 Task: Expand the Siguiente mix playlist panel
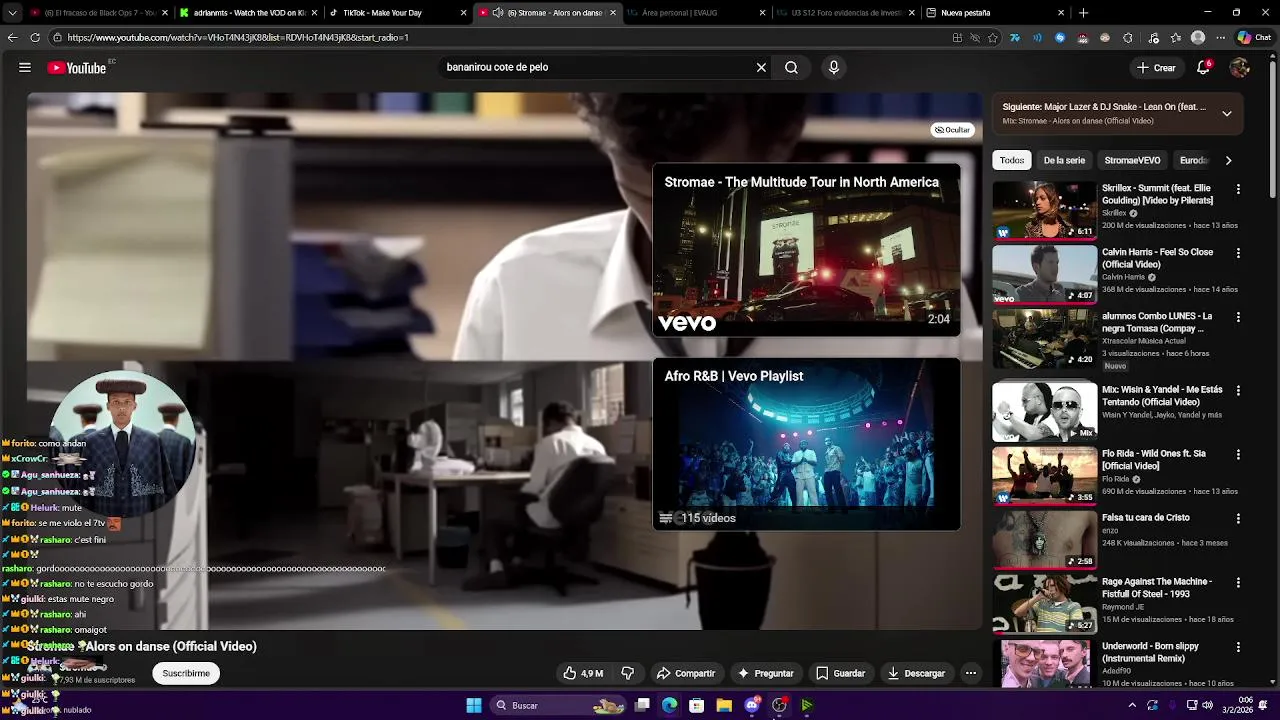pos(1227,113)
